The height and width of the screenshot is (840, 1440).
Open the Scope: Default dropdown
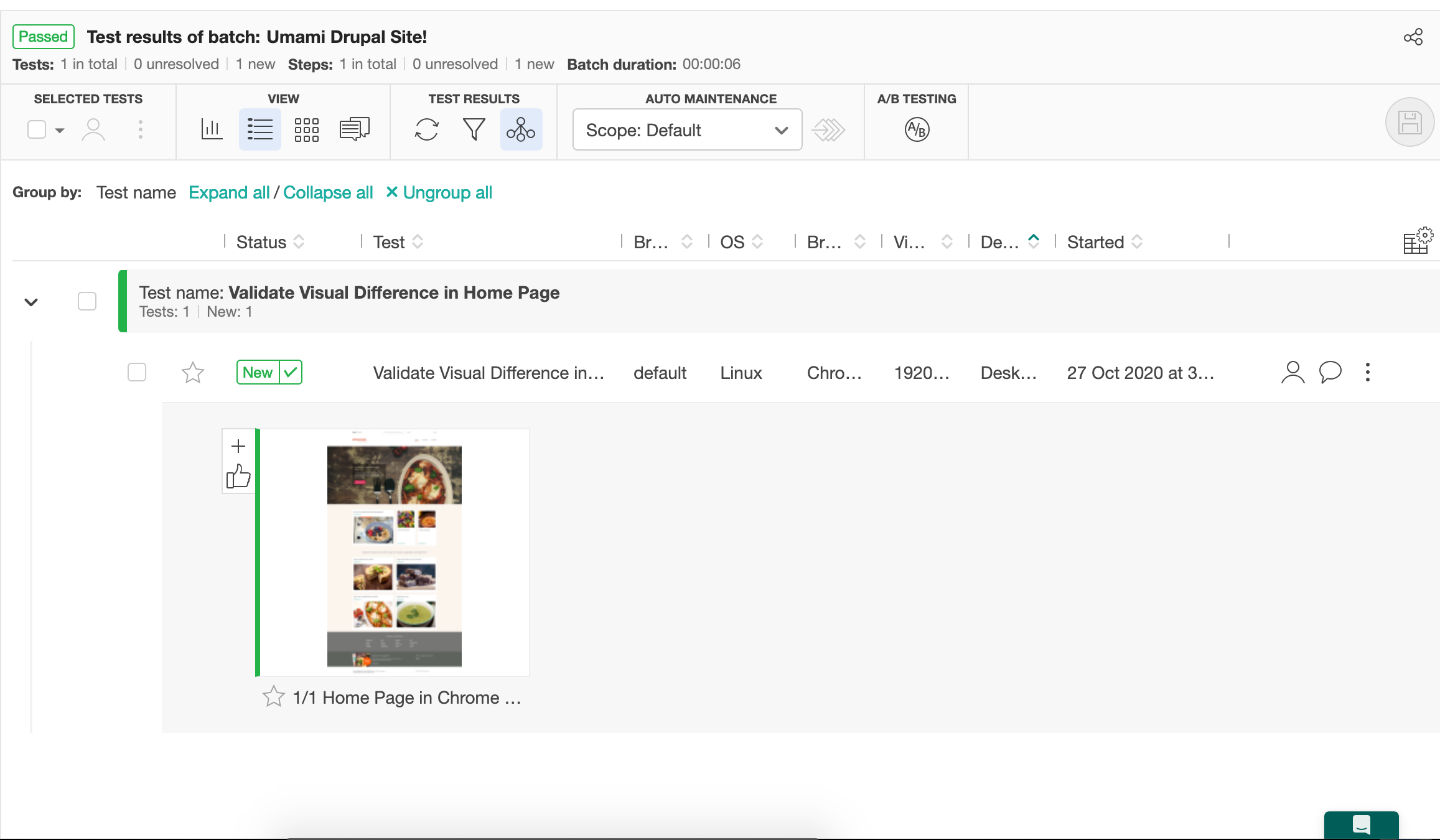tap(687, 129)
